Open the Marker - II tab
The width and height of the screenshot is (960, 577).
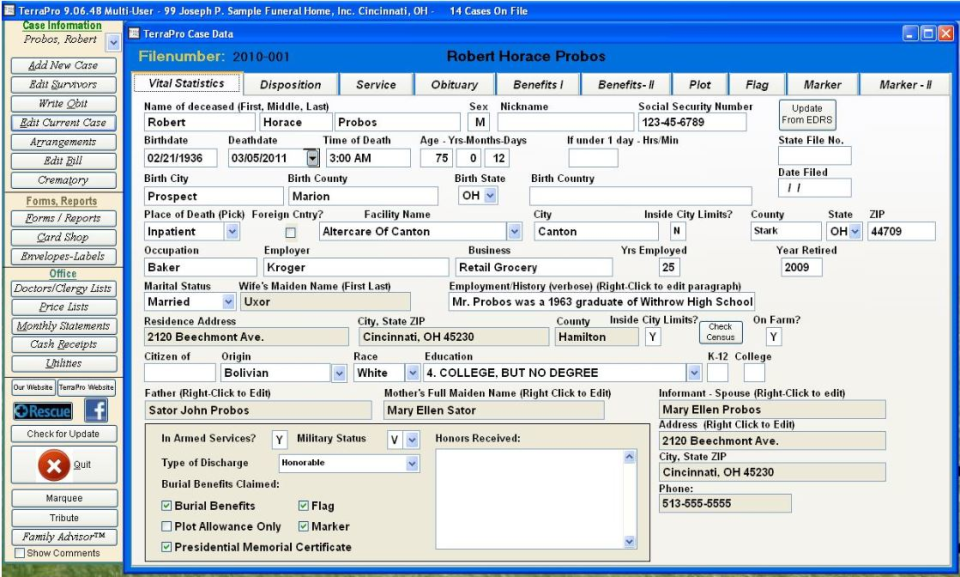tap(905, 85)
